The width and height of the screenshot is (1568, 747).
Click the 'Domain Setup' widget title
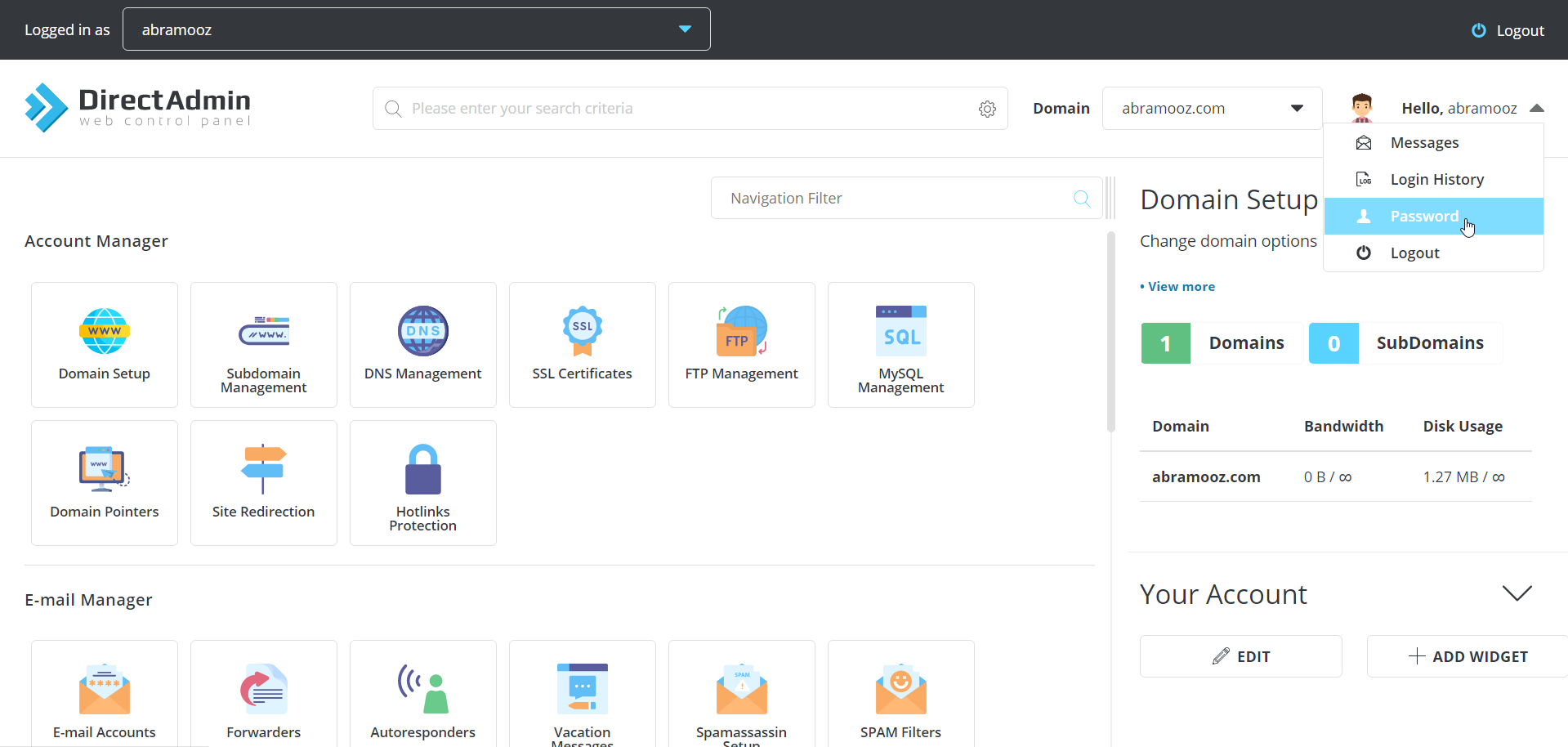[1229, 199]
